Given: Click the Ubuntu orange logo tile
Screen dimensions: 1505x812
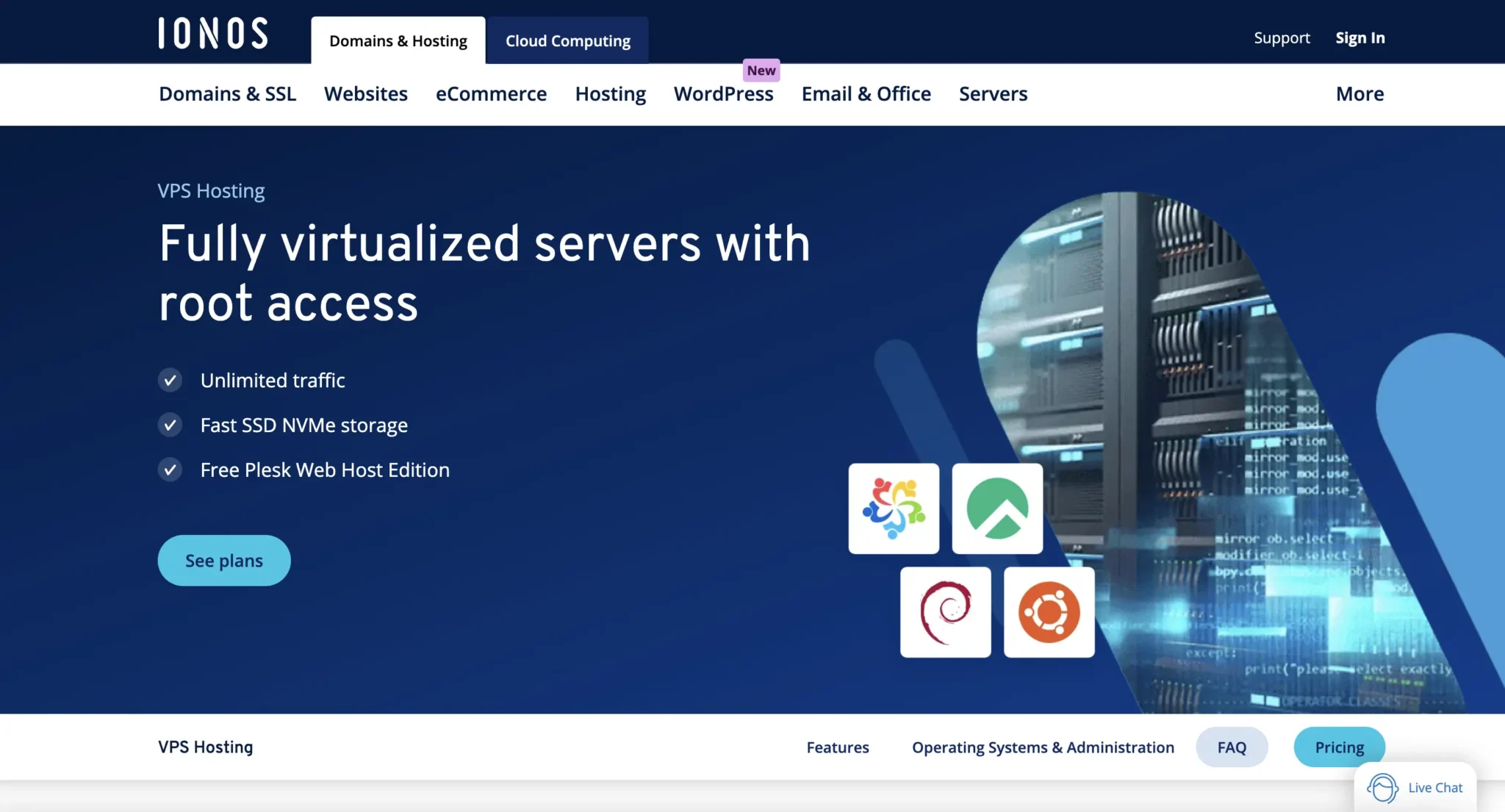Looking at the screenshot, I should (x=1049, y=612).
